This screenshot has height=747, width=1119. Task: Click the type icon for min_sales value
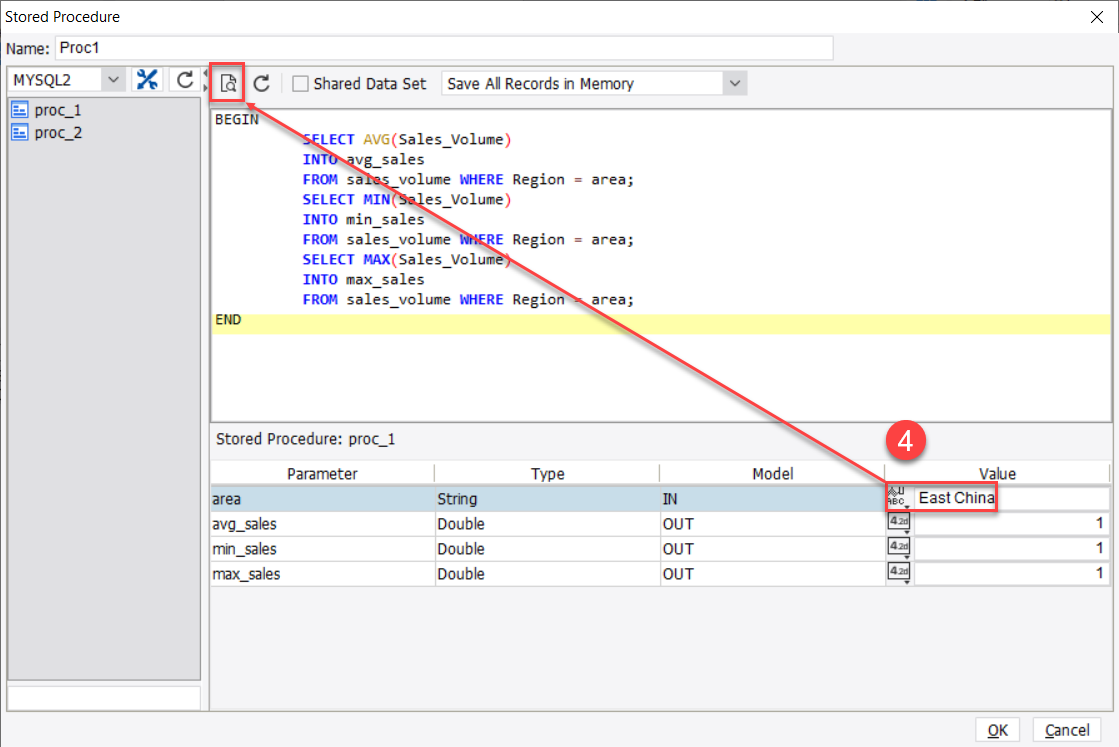(x=898, y=548)
